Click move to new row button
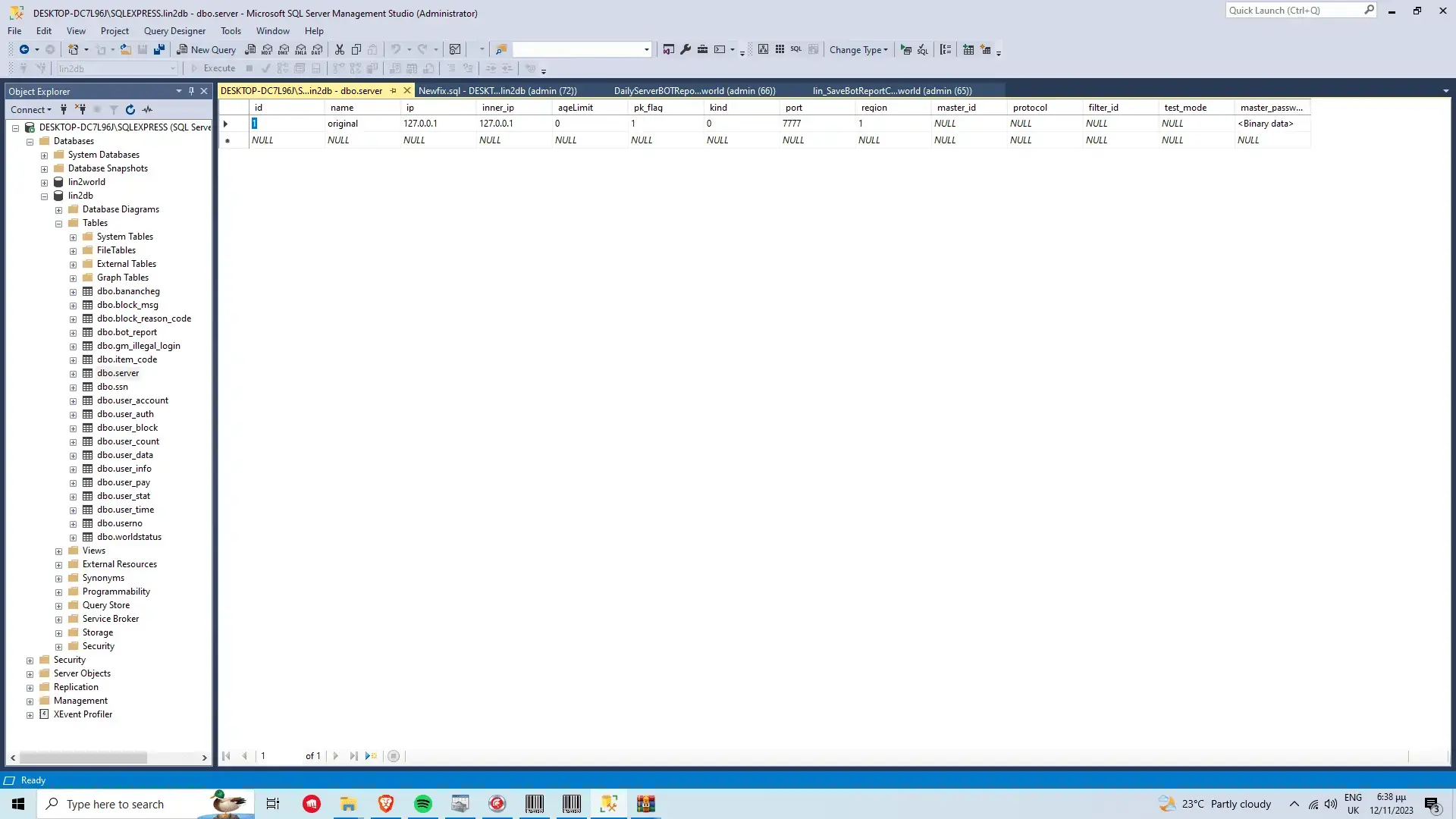The image size is (1456, 819). pos(372,756)
